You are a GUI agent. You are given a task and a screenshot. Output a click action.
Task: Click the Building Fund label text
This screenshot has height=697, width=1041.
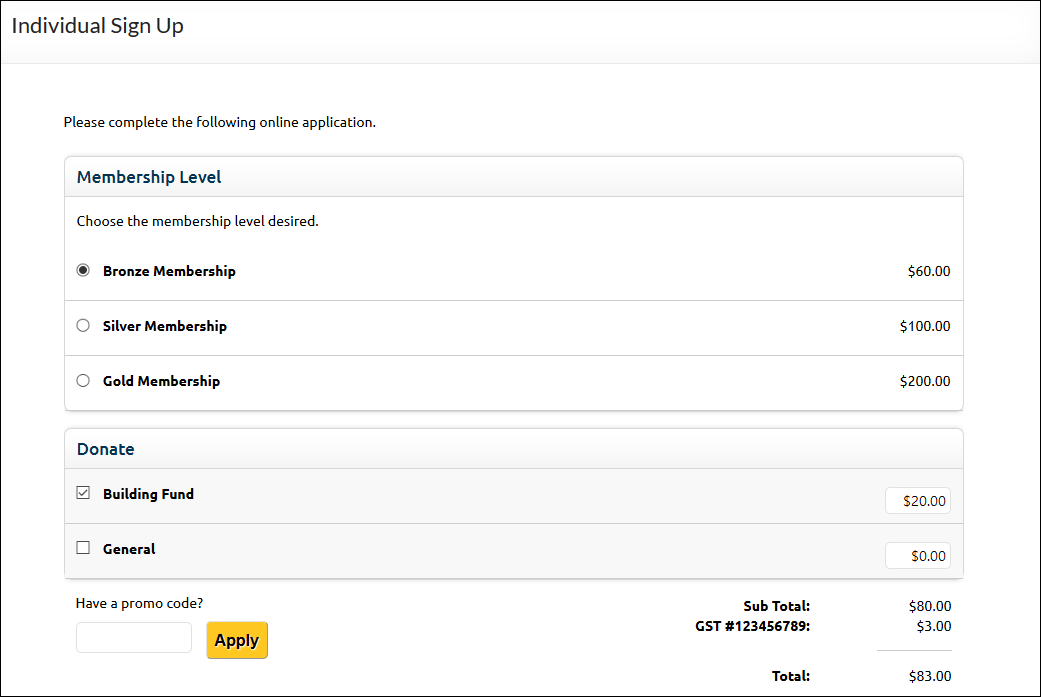click(x=148, y=494)
